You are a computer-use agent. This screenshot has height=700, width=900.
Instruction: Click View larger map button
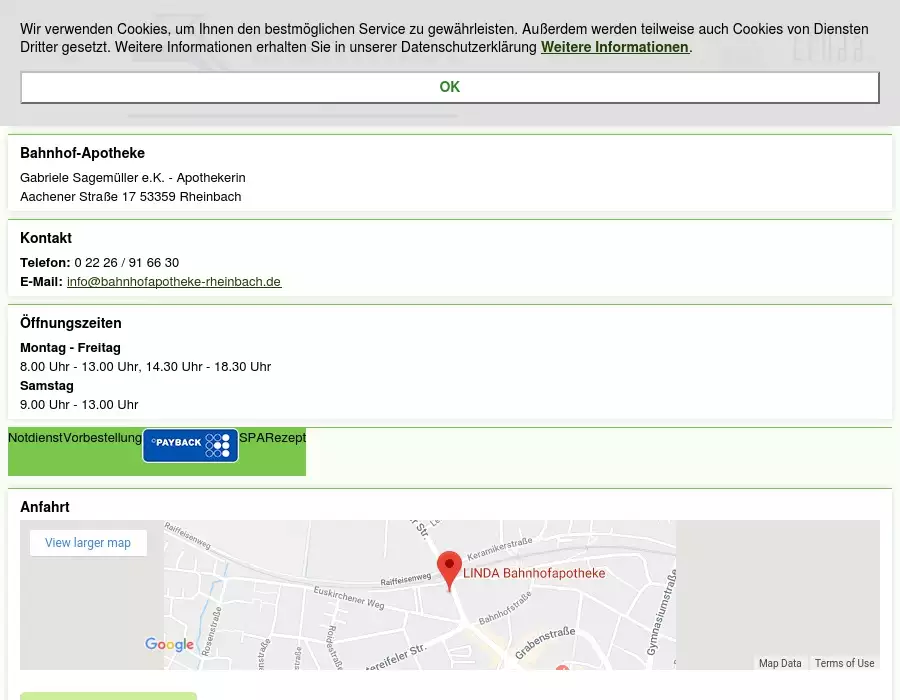point(88,543)
